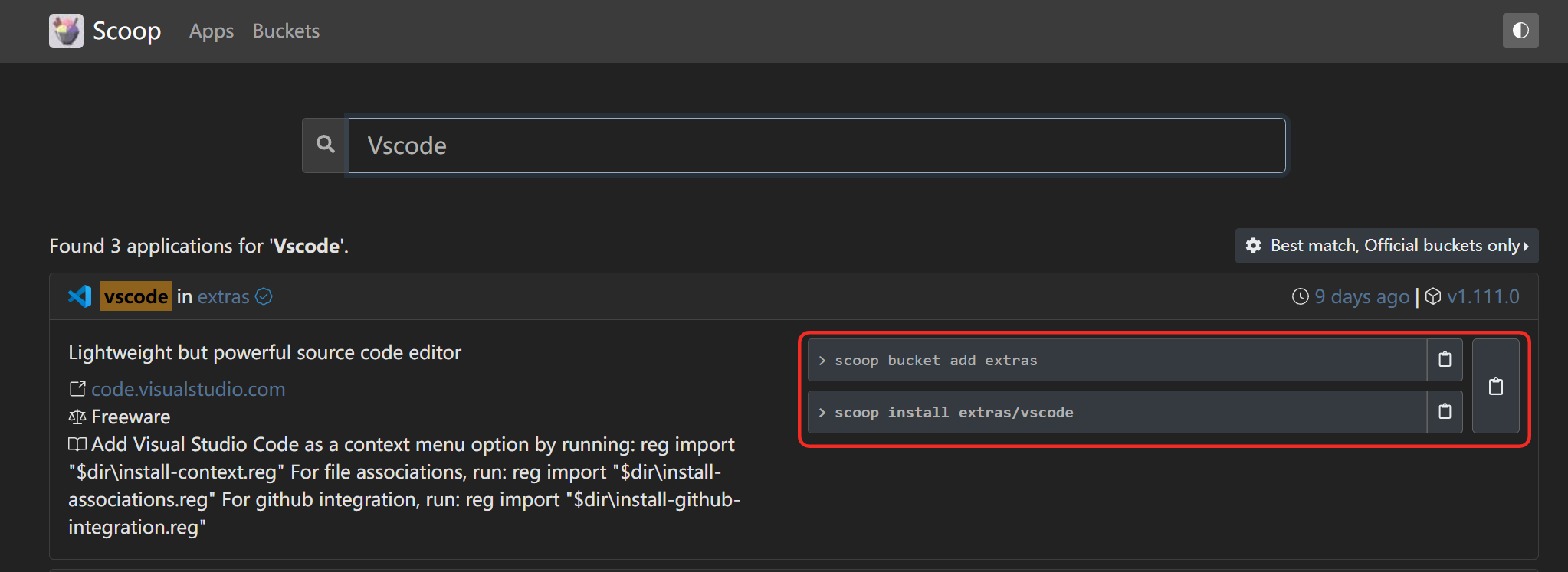1568x572 pixels.
Task: Open 'Best match, Official buckets only' options dropdown
Action: (x=1387, y=246)
